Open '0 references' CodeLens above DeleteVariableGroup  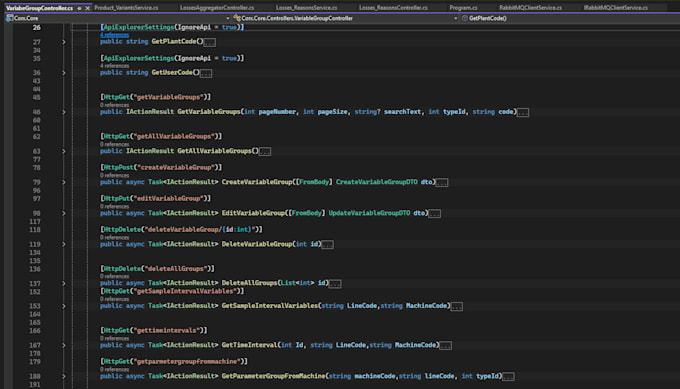click(114, 237)
